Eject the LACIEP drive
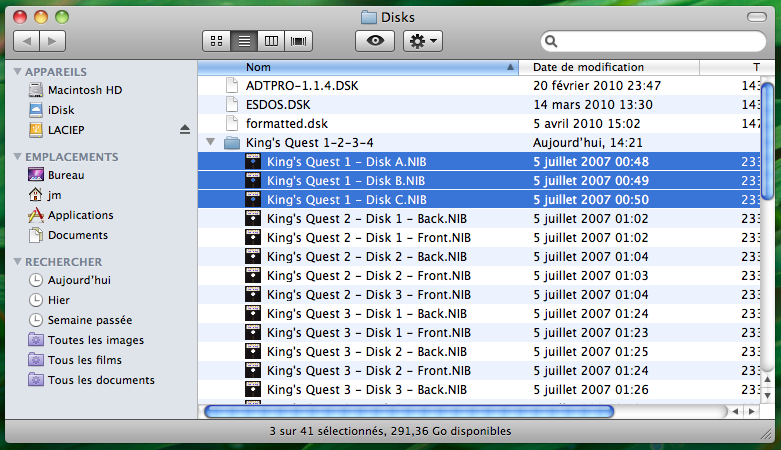 [185, 130]
